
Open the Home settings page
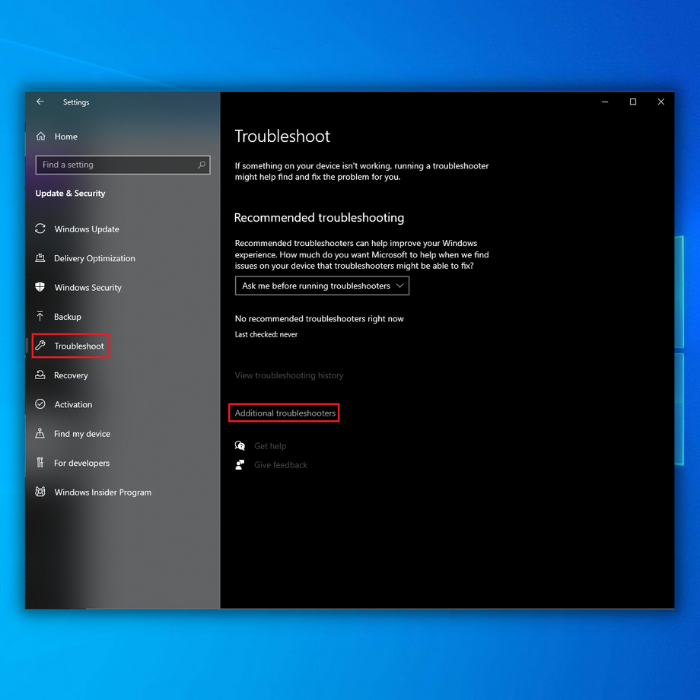[66, 137]
